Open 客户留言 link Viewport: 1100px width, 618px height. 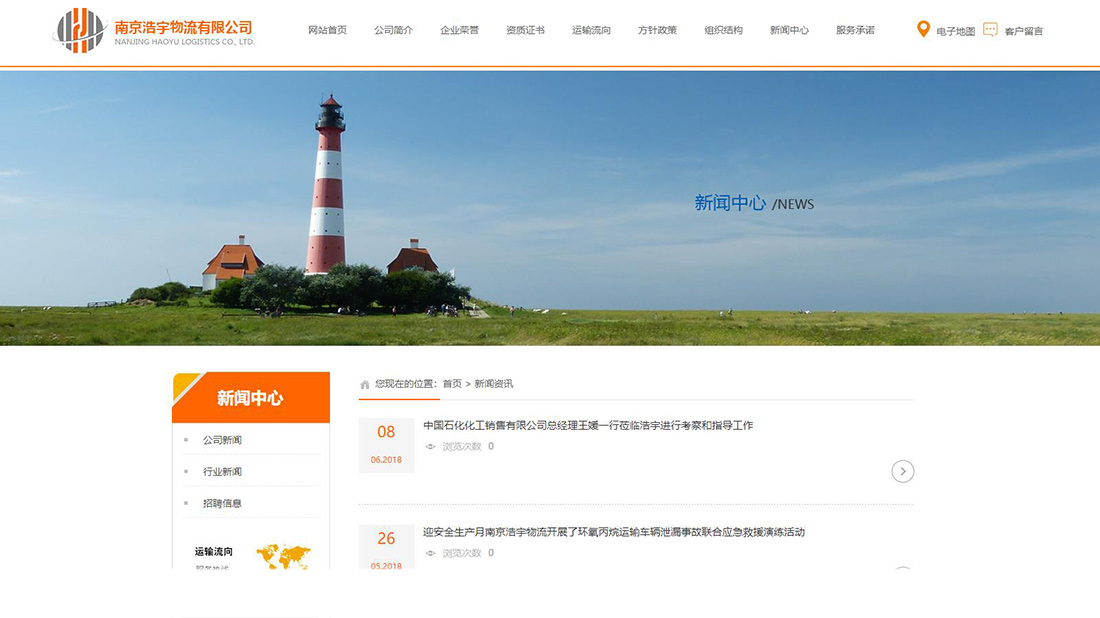1024,32
